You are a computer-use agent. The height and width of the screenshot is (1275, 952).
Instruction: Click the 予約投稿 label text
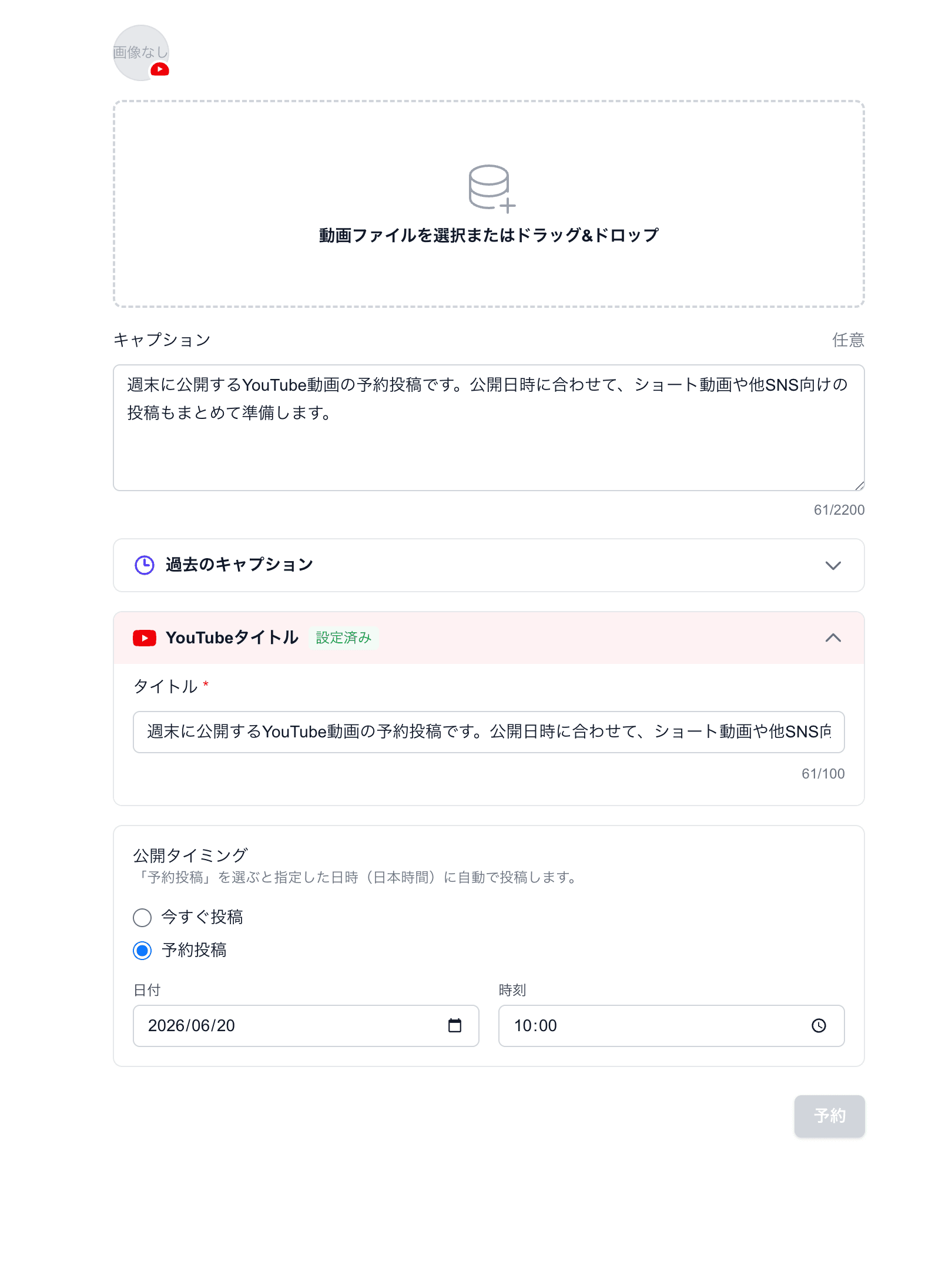point(194,950)
